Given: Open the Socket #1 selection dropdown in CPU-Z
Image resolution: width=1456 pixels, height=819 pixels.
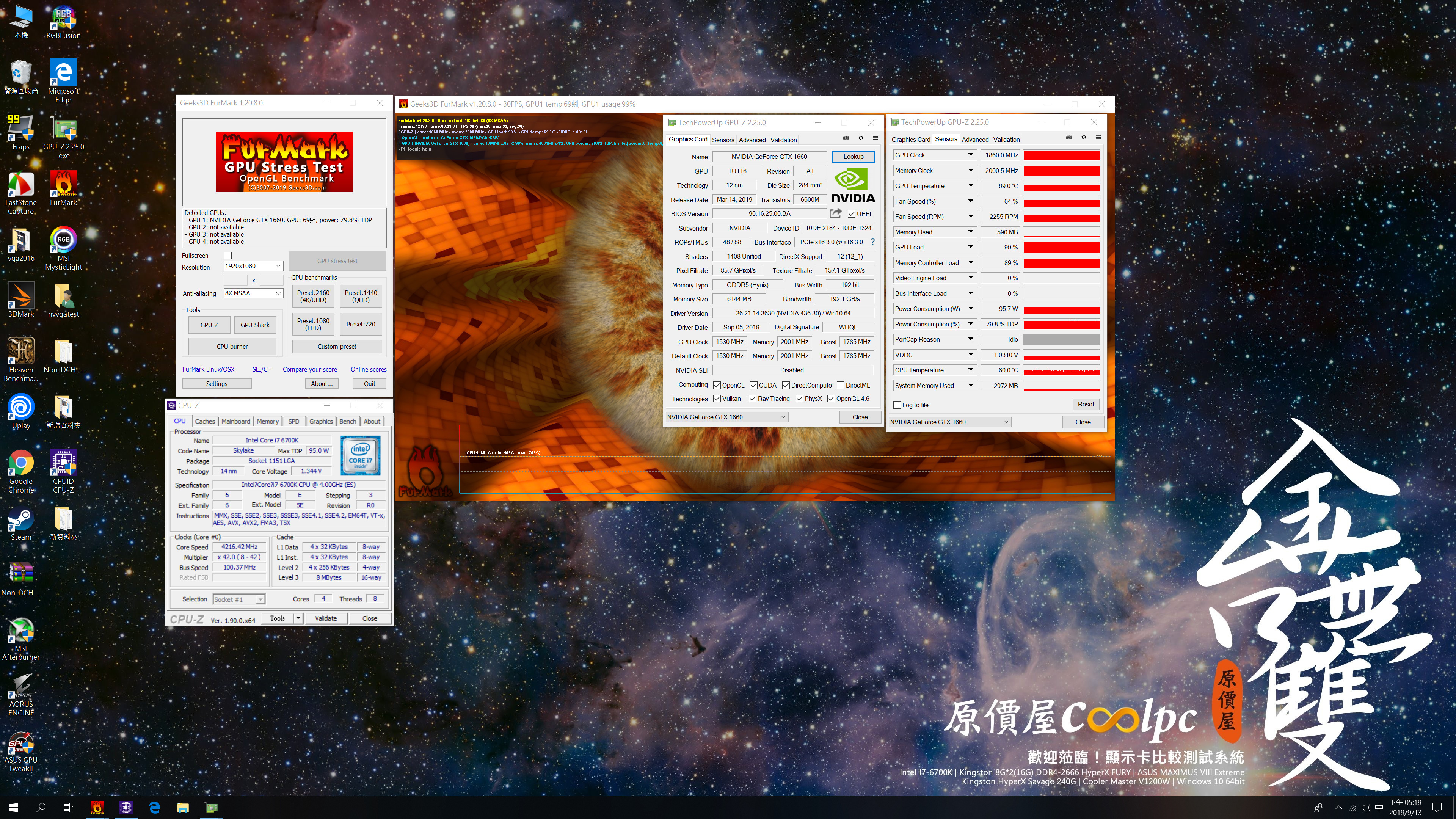Looking at the screenshot, I should pos(239,599).
